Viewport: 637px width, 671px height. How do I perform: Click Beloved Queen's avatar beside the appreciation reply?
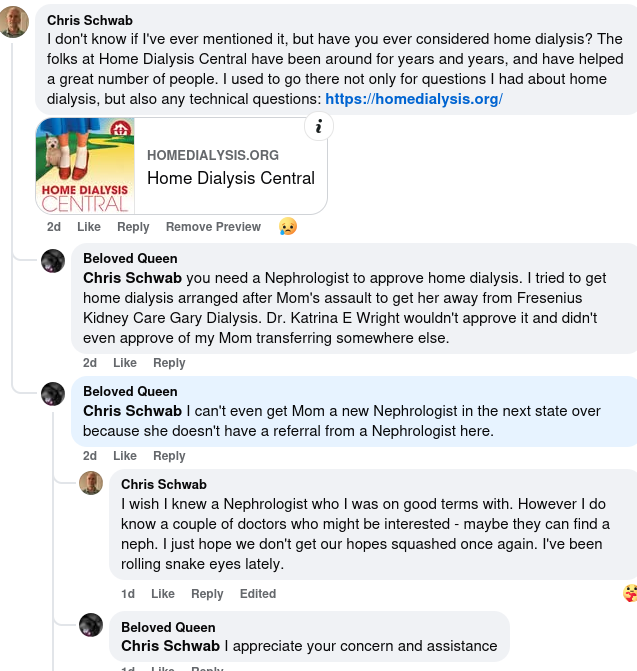pos(91,626)
